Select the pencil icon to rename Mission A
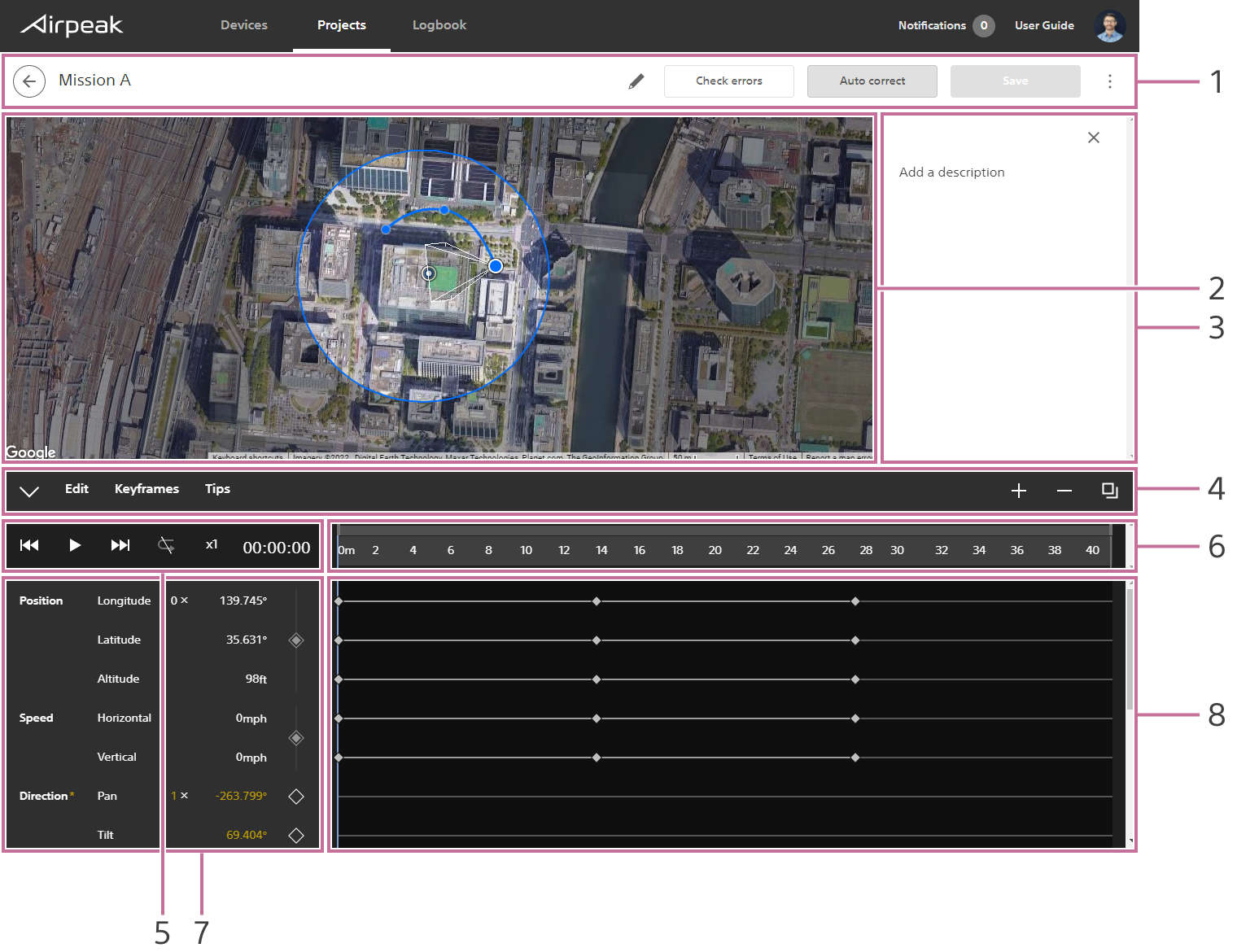1237x952 pixels. [x=637, y=81]
